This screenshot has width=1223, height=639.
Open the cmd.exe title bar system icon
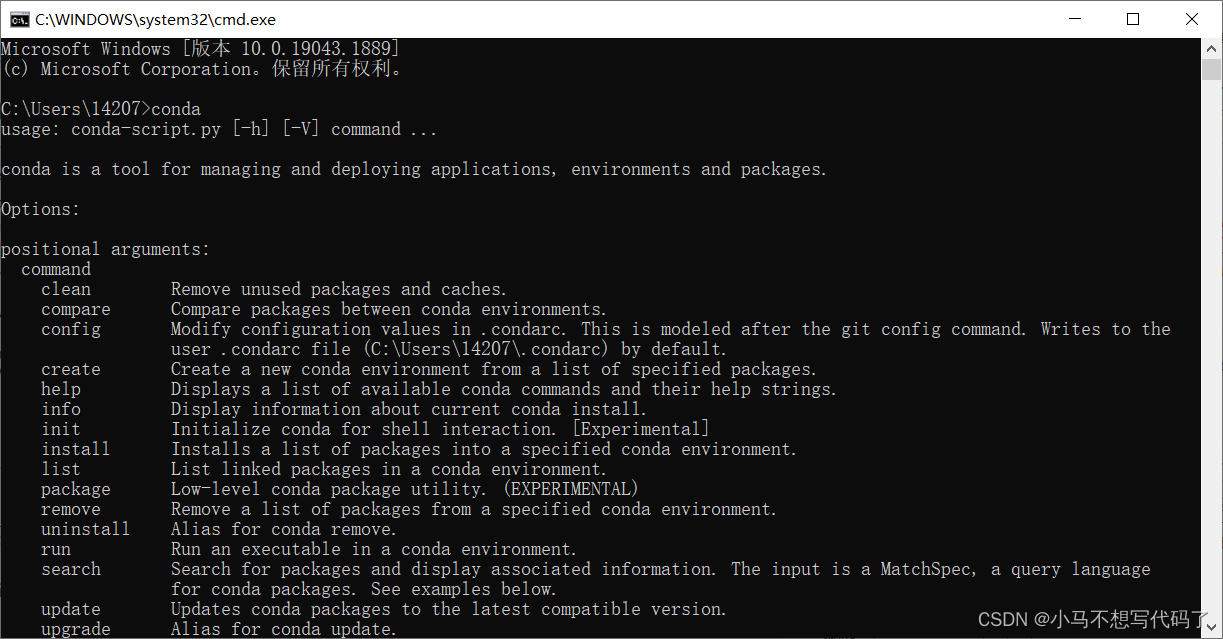(x=18, y=19)
